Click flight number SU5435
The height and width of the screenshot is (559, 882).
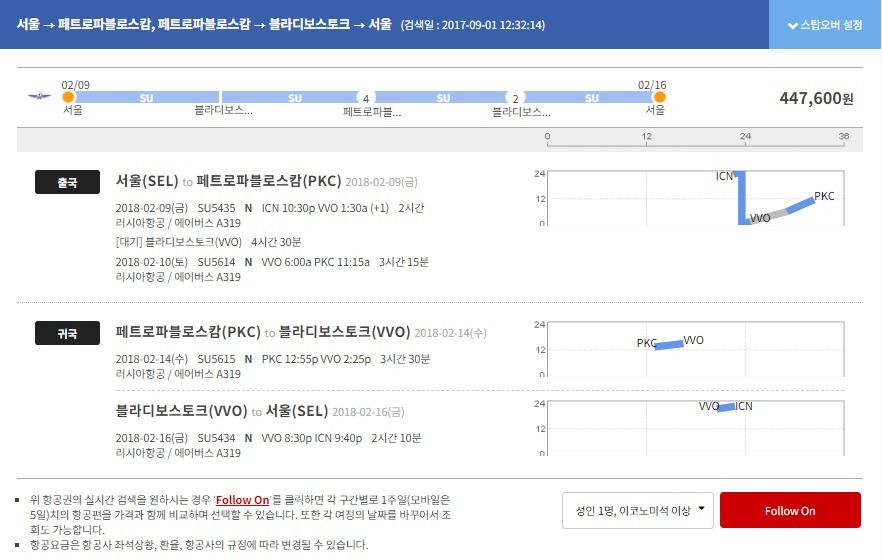coord(216,208)
